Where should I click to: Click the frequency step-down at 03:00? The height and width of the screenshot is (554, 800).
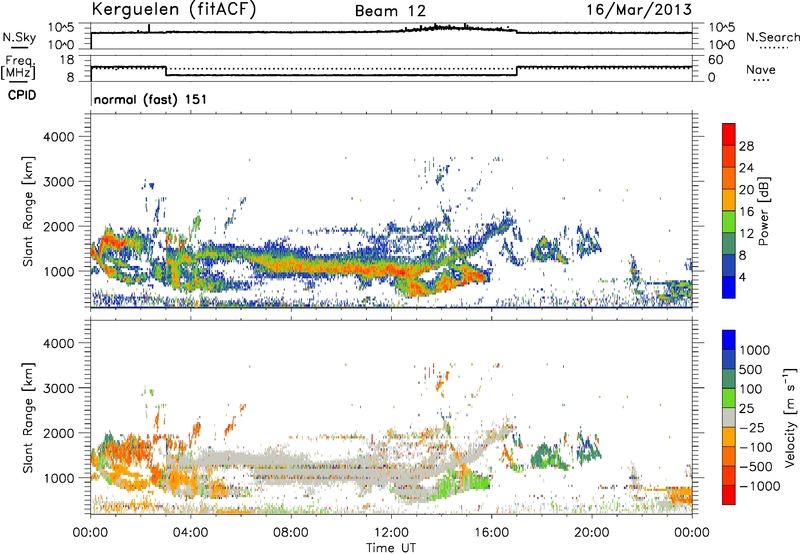166,71
